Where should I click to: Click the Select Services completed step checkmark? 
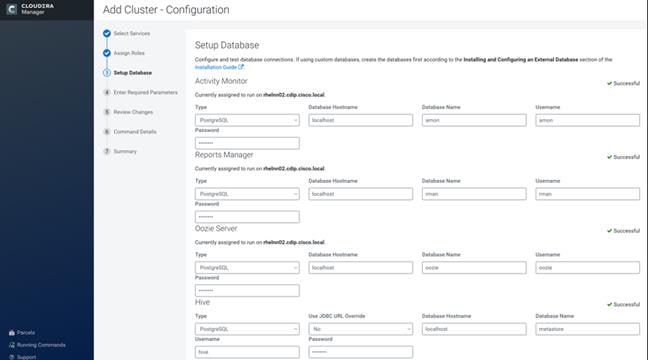107,33
